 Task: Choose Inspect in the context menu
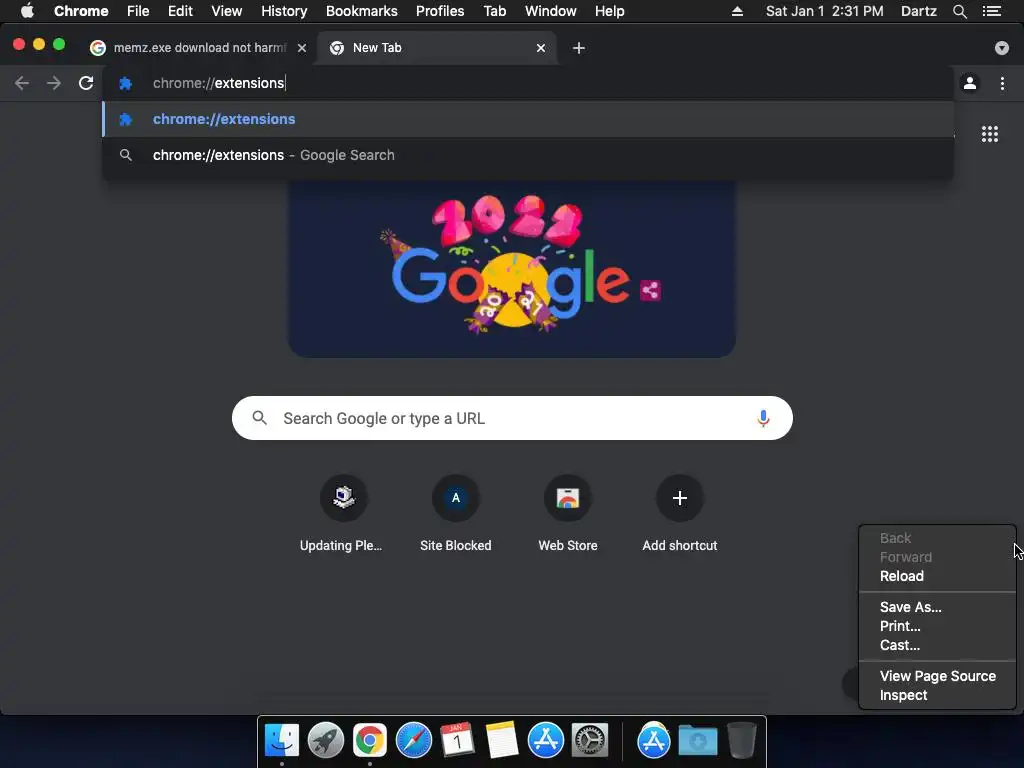937,695
